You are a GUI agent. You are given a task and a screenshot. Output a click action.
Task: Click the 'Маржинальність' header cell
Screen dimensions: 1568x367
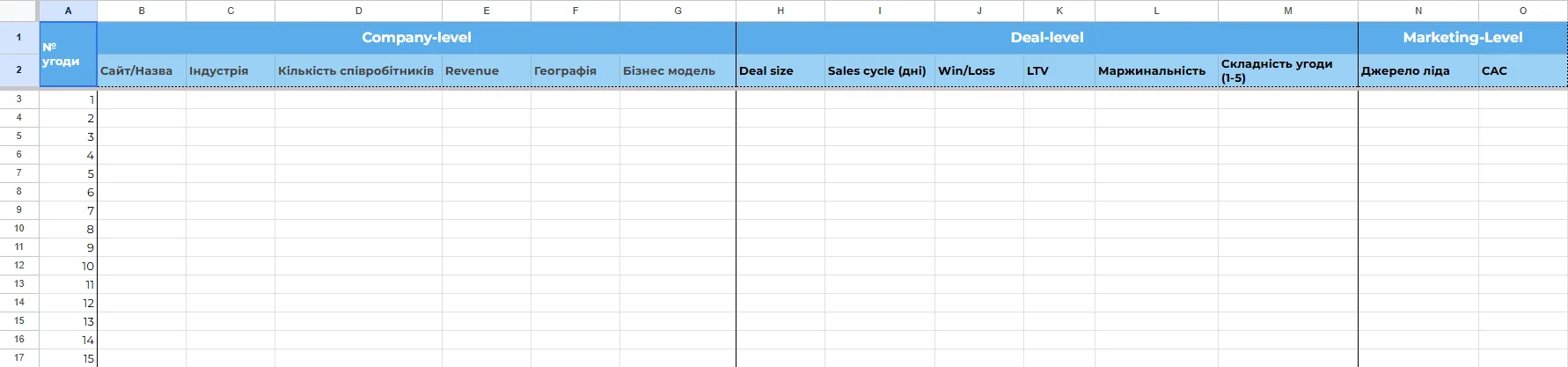[x=1156, y=71]
